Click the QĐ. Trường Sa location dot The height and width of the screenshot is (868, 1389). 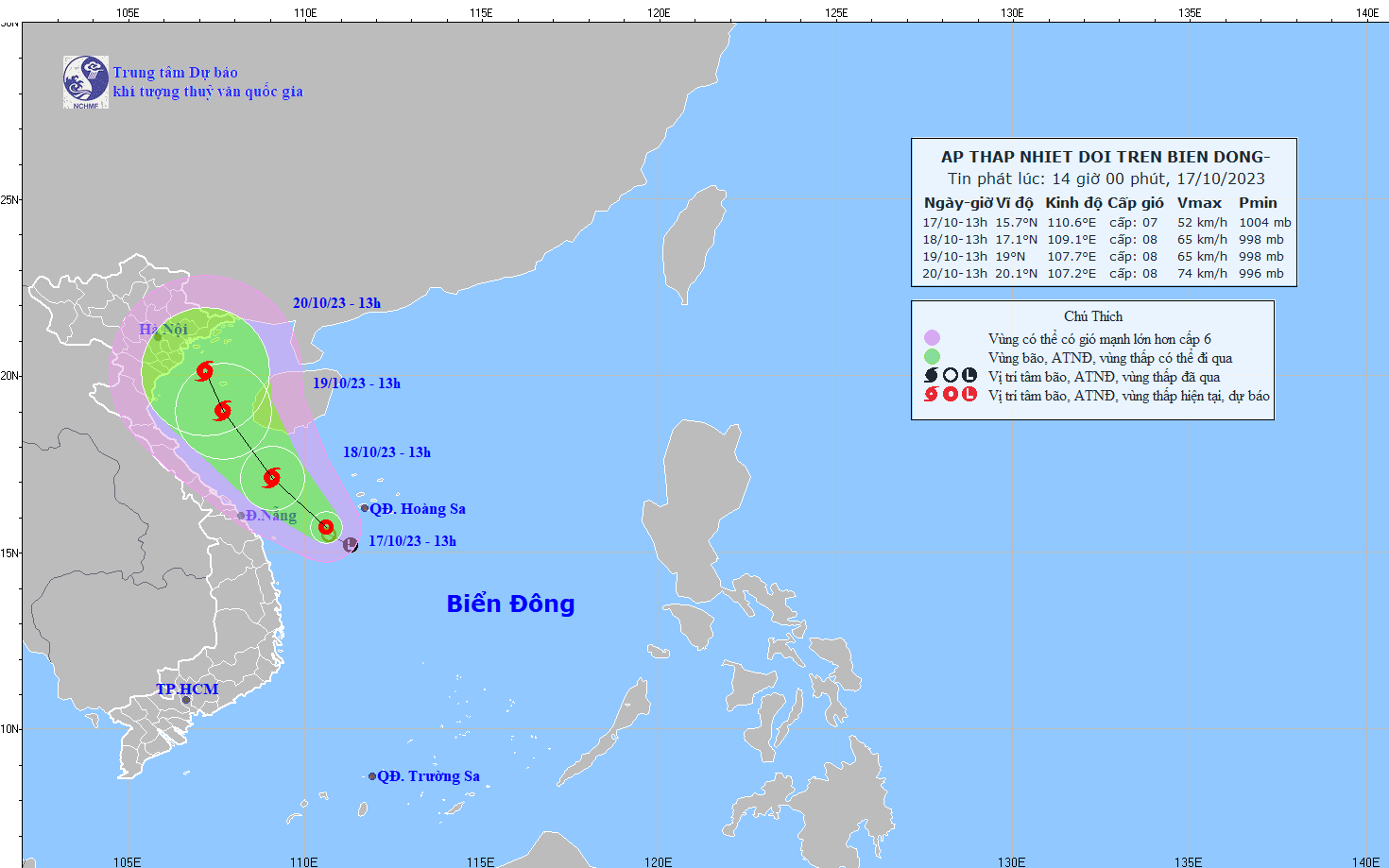point(372,776)
